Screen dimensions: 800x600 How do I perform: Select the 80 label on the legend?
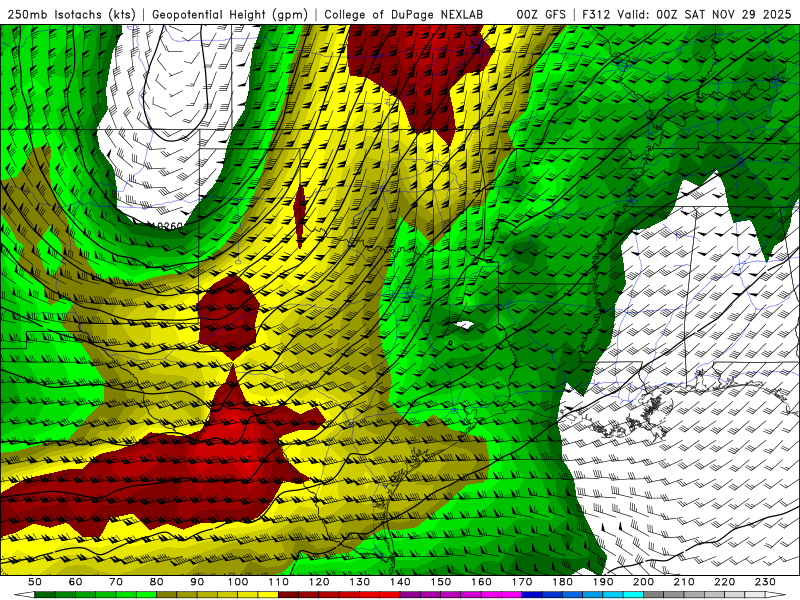[x=157, y=582]
